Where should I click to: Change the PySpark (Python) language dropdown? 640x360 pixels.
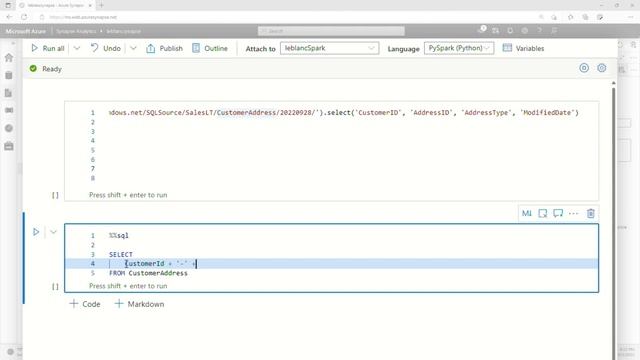459,48
